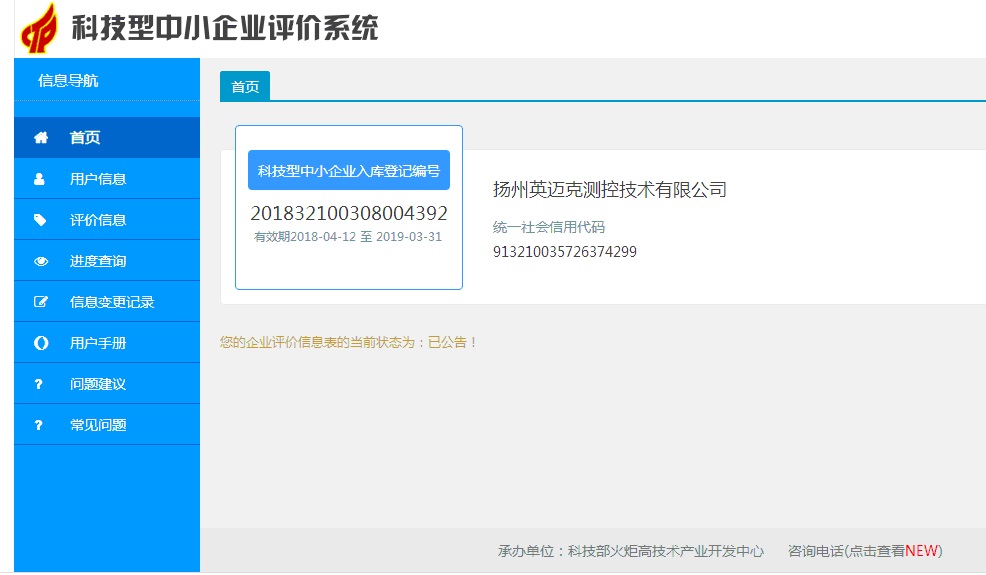986x575 pixels.
Task: Switch to the 首页 tab
Action: click(x=245, y=87)
